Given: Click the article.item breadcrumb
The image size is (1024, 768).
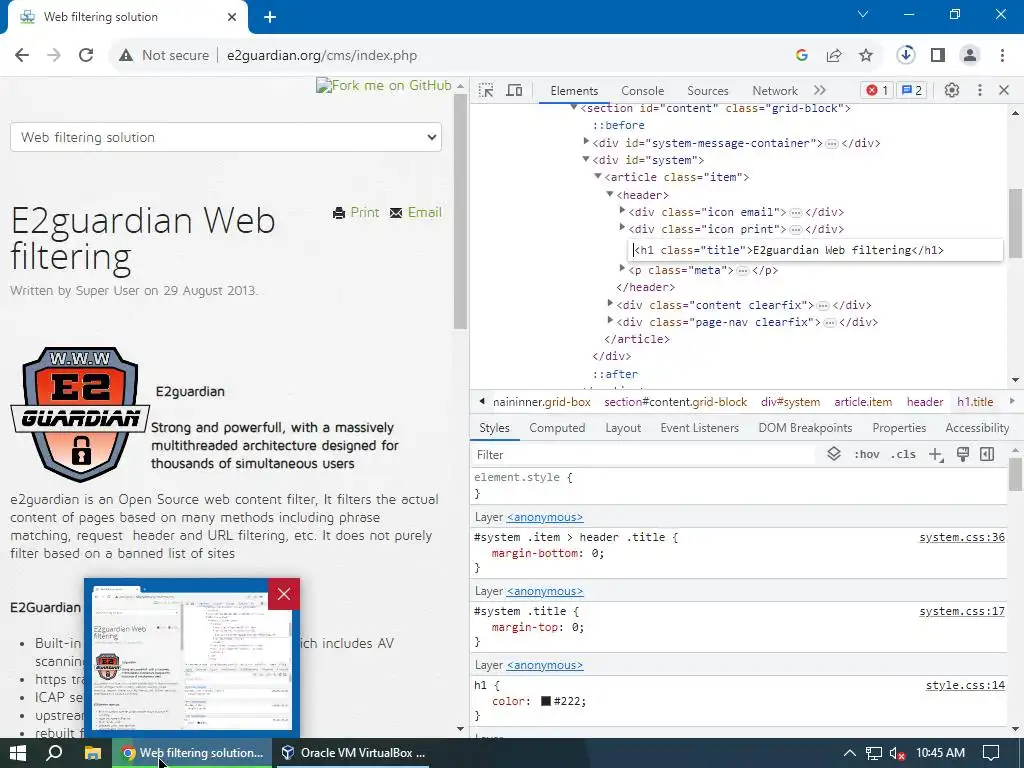Looking at the screenshot, I should coord(863,402).
